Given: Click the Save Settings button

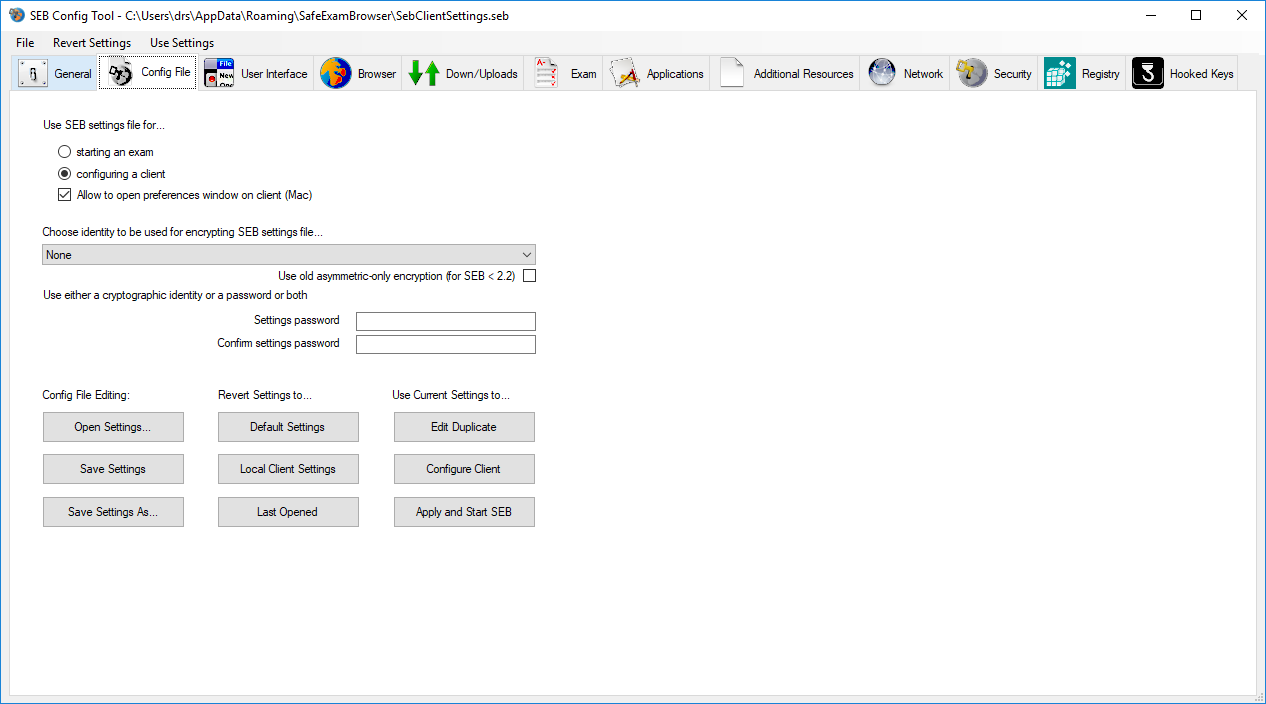Looking at the screenshot, I should pyautogui.click(x=113, y=469).
